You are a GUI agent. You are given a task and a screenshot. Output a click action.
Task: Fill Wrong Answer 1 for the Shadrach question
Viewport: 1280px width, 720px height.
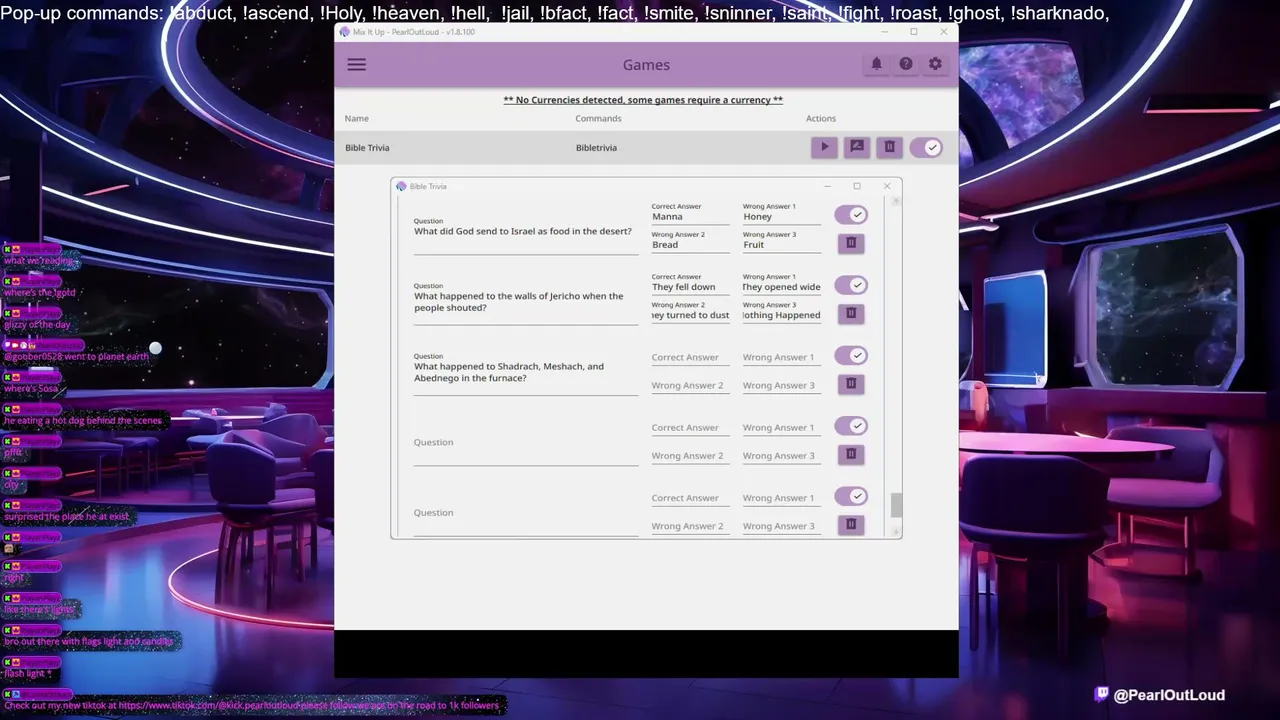[x=781, y=357]
